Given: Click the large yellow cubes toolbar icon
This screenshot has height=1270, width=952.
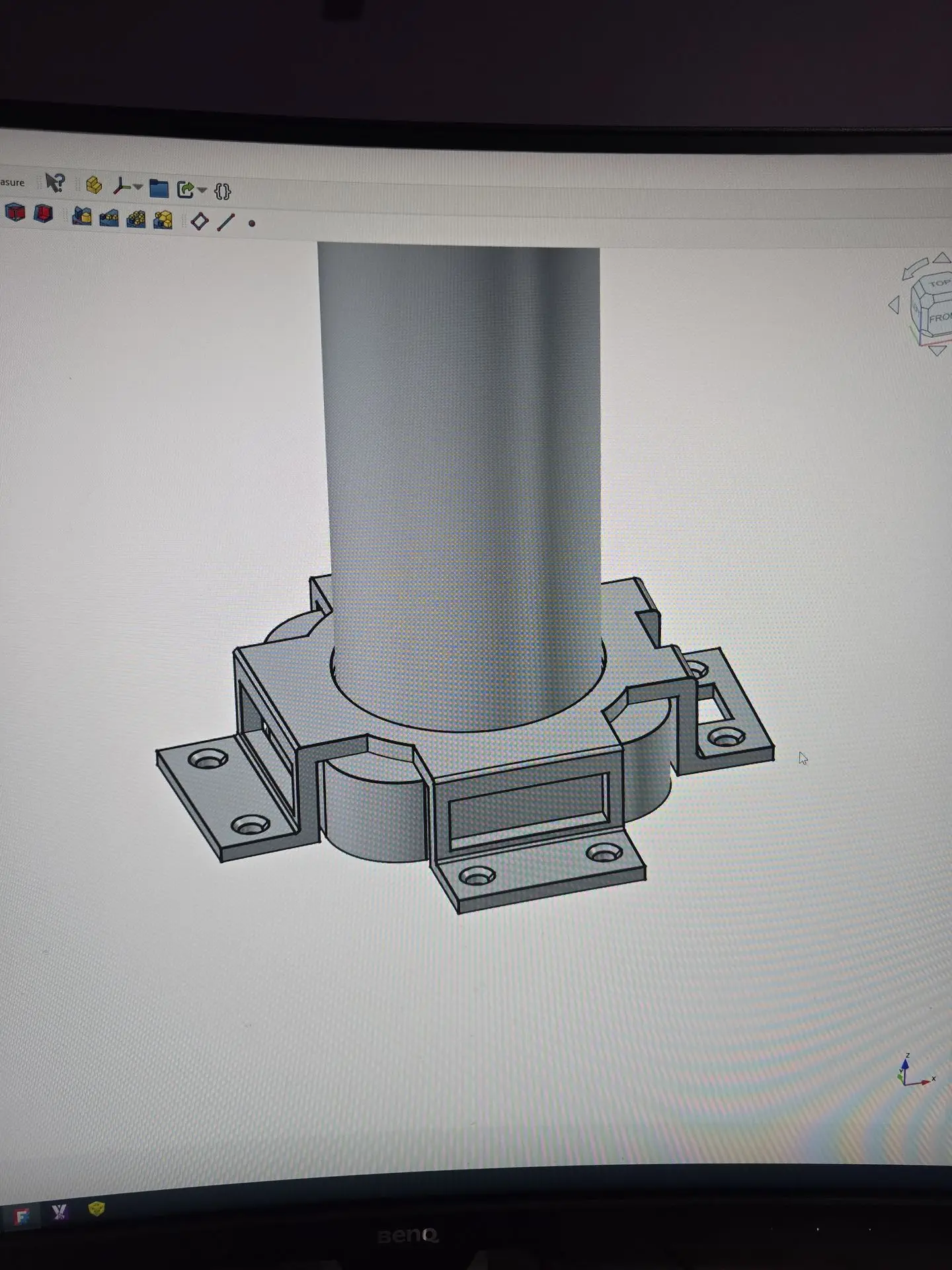Looking at the screenshot, I should (x=163, y=220).
